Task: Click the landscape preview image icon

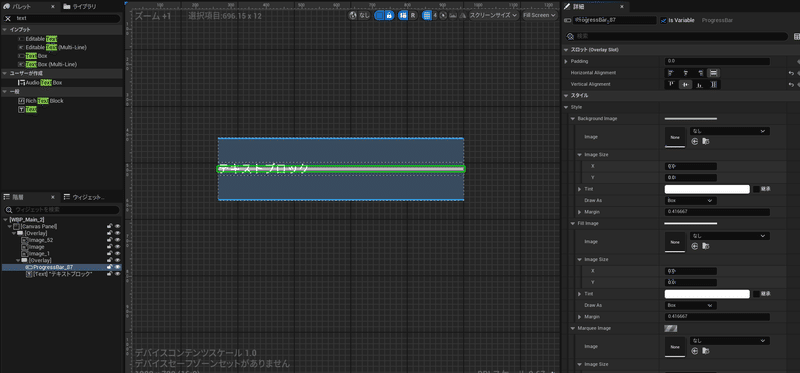Action: point(453,15)
